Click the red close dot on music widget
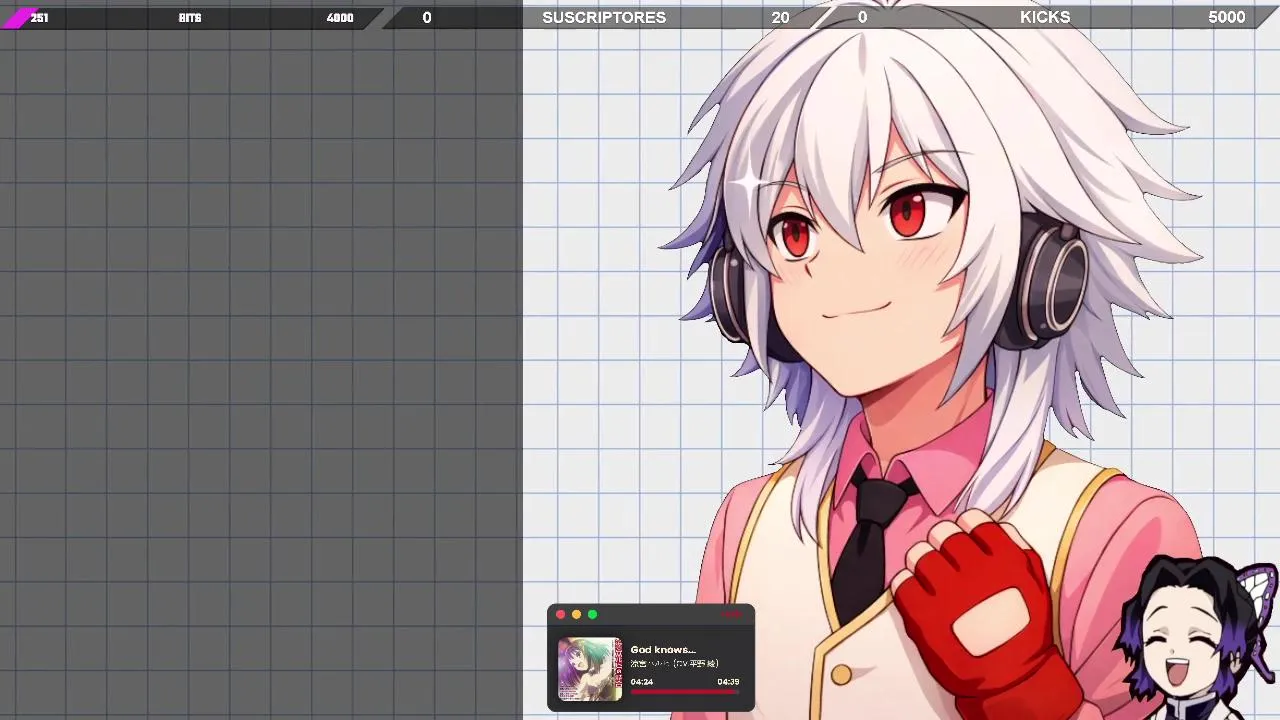The width and height of the screenshot is (1280, 720). click(x=561, y=615)
